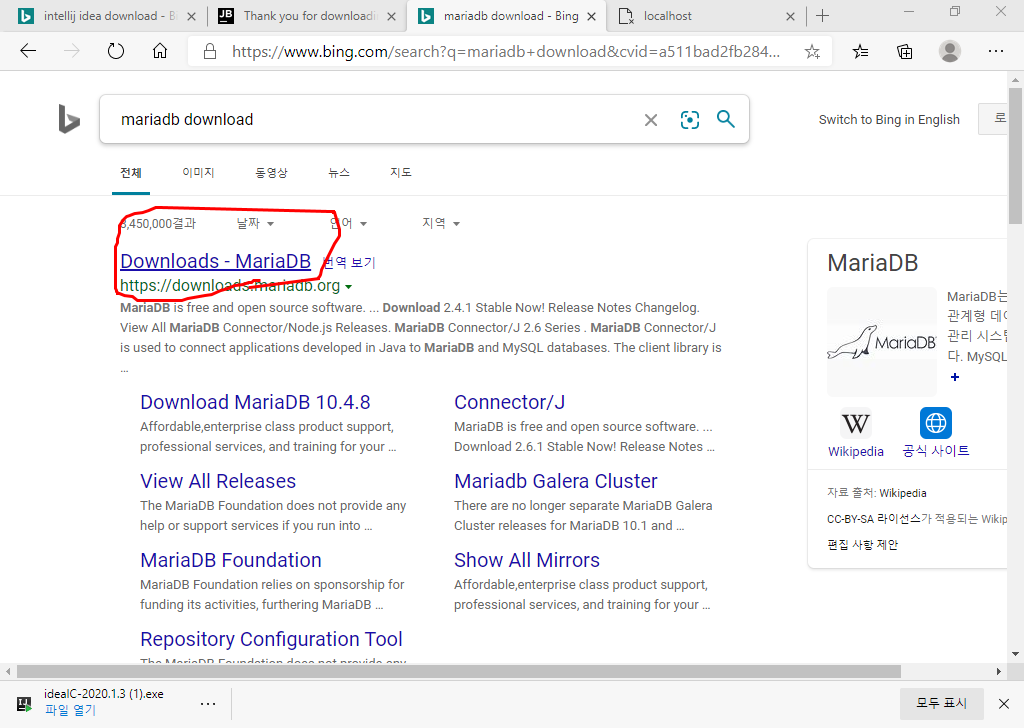Close the mariadb download Bing tab
This screenshot has width=1024, height=728.
pos(591,16)
